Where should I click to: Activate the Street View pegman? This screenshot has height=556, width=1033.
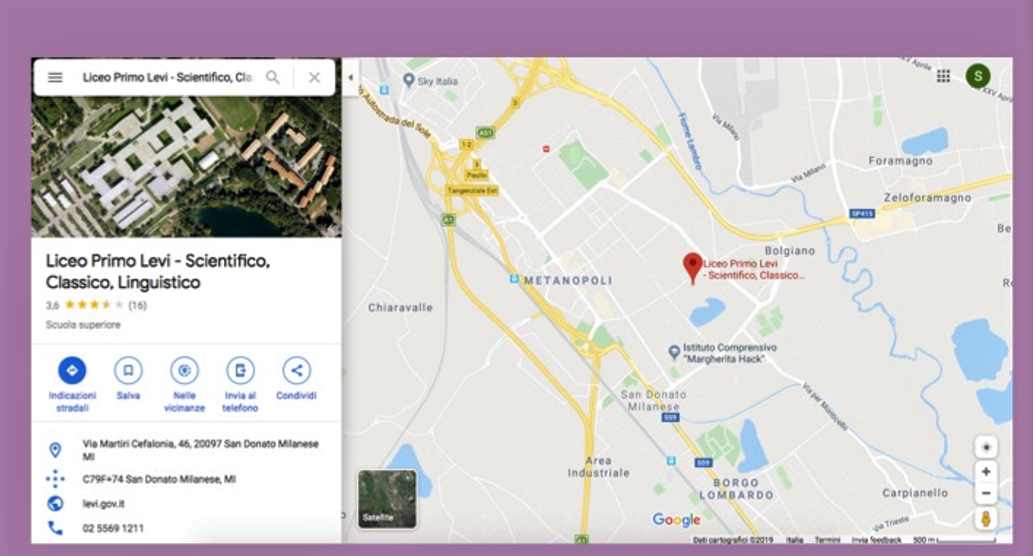click(986, 519)
